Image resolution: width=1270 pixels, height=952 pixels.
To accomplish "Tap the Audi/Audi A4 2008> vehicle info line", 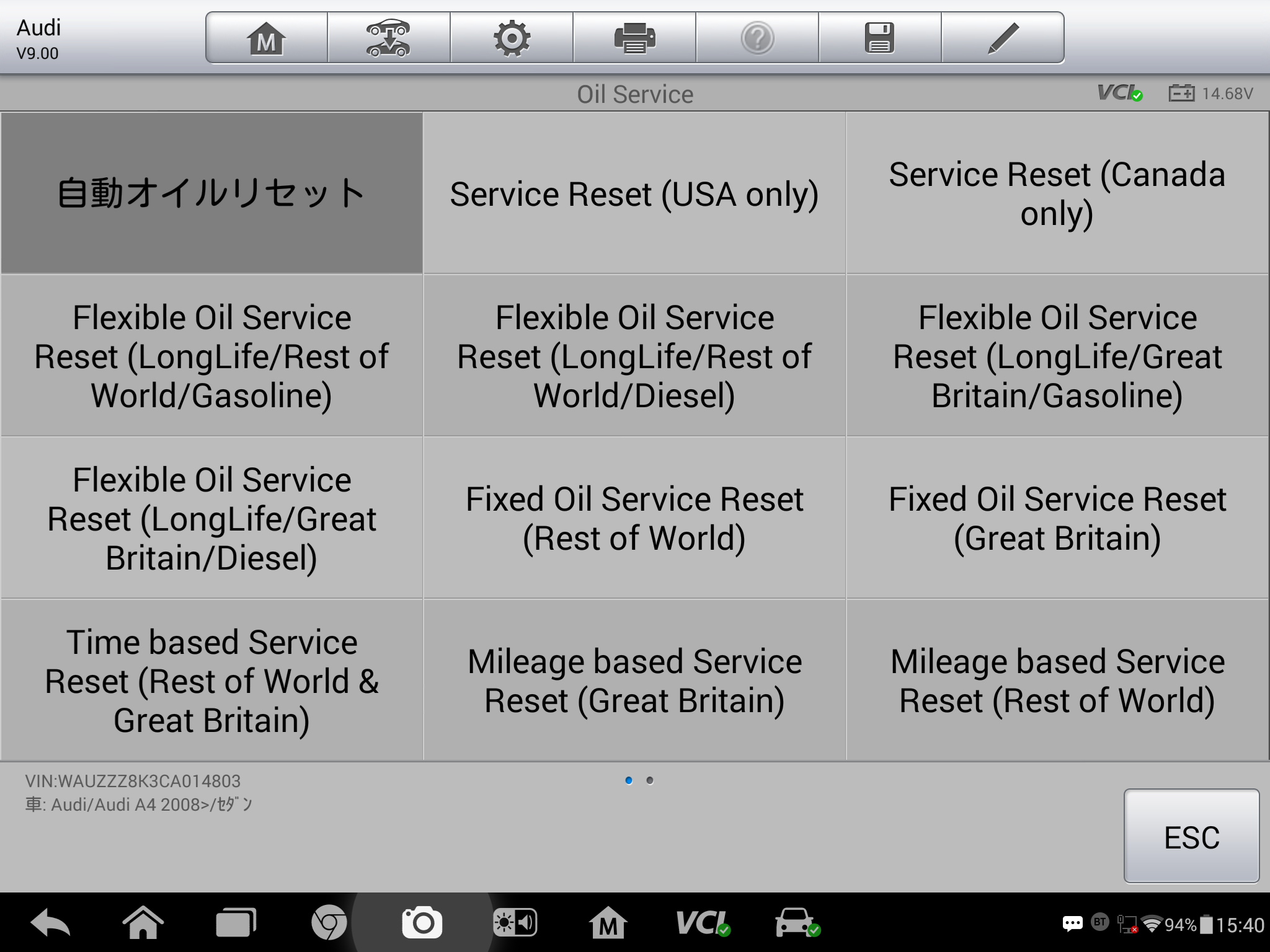I will pos(139,804).
